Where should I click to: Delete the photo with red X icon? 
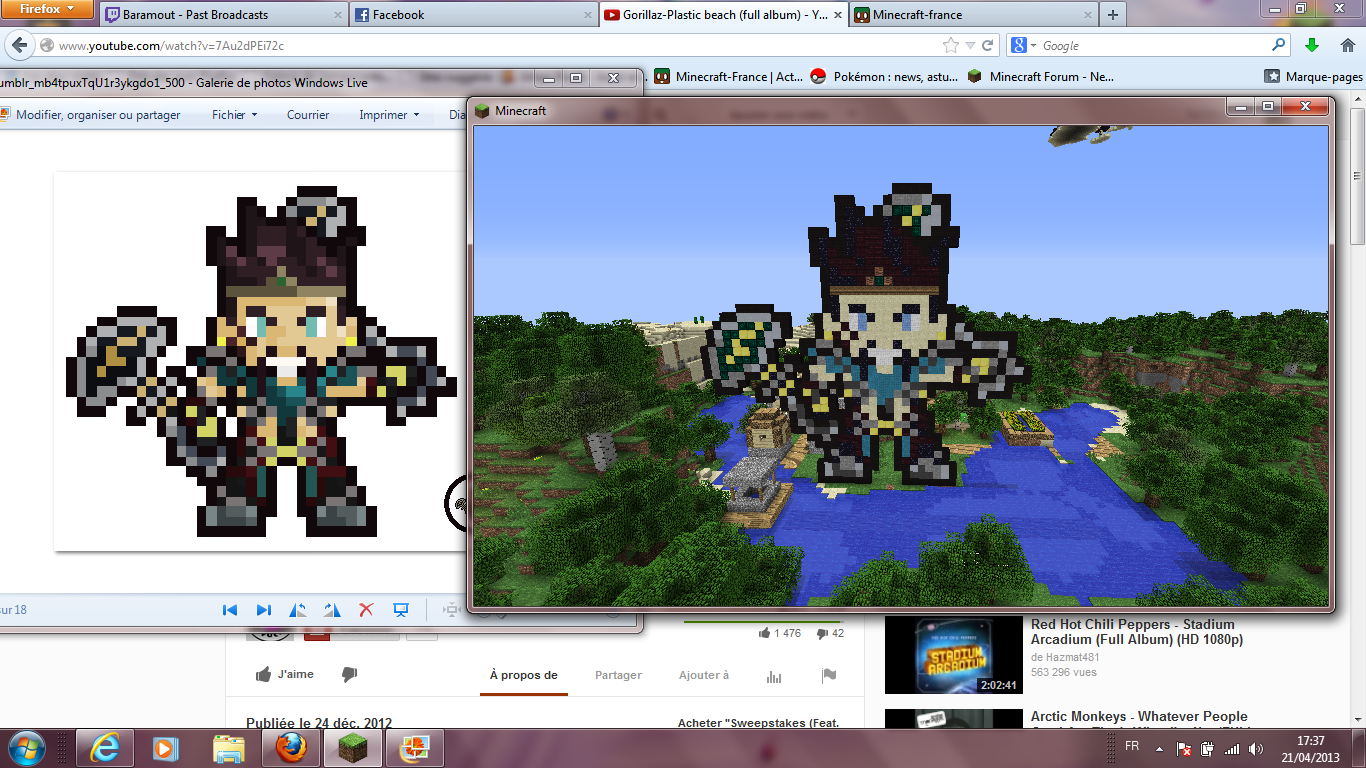366,610
